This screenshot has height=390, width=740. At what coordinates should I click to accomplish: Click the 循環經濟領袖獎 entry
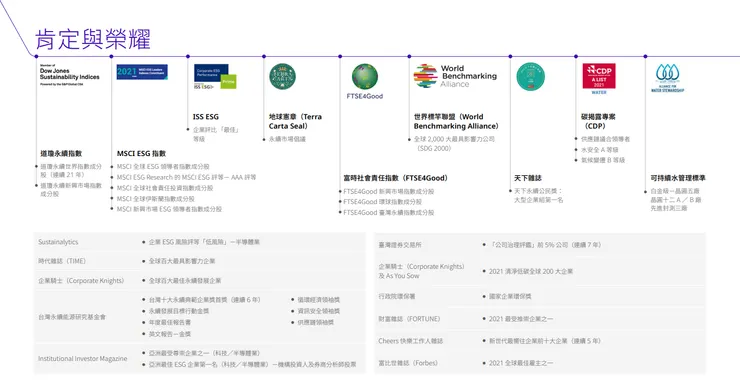(319, 300)
